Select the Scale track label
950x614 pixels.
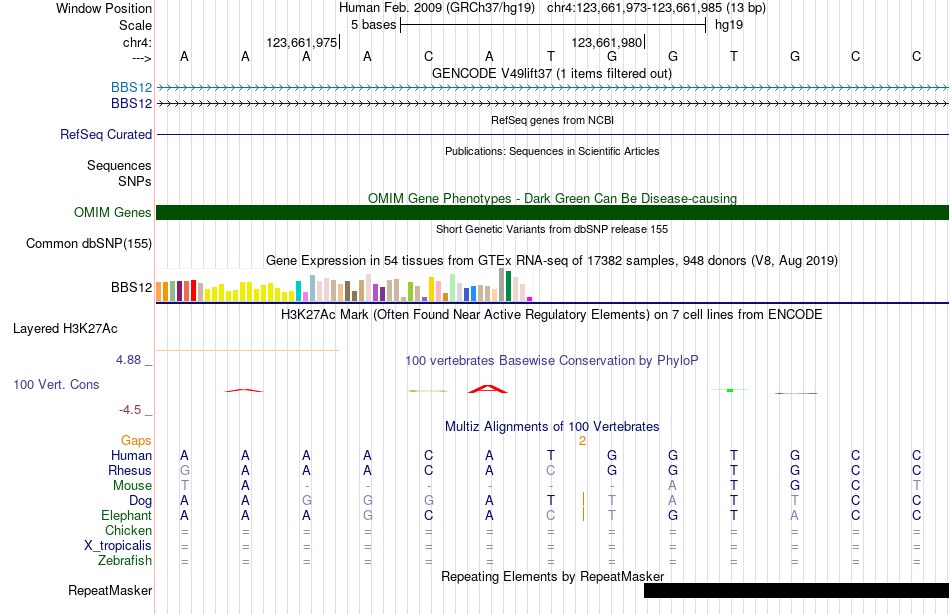[135, 25]
